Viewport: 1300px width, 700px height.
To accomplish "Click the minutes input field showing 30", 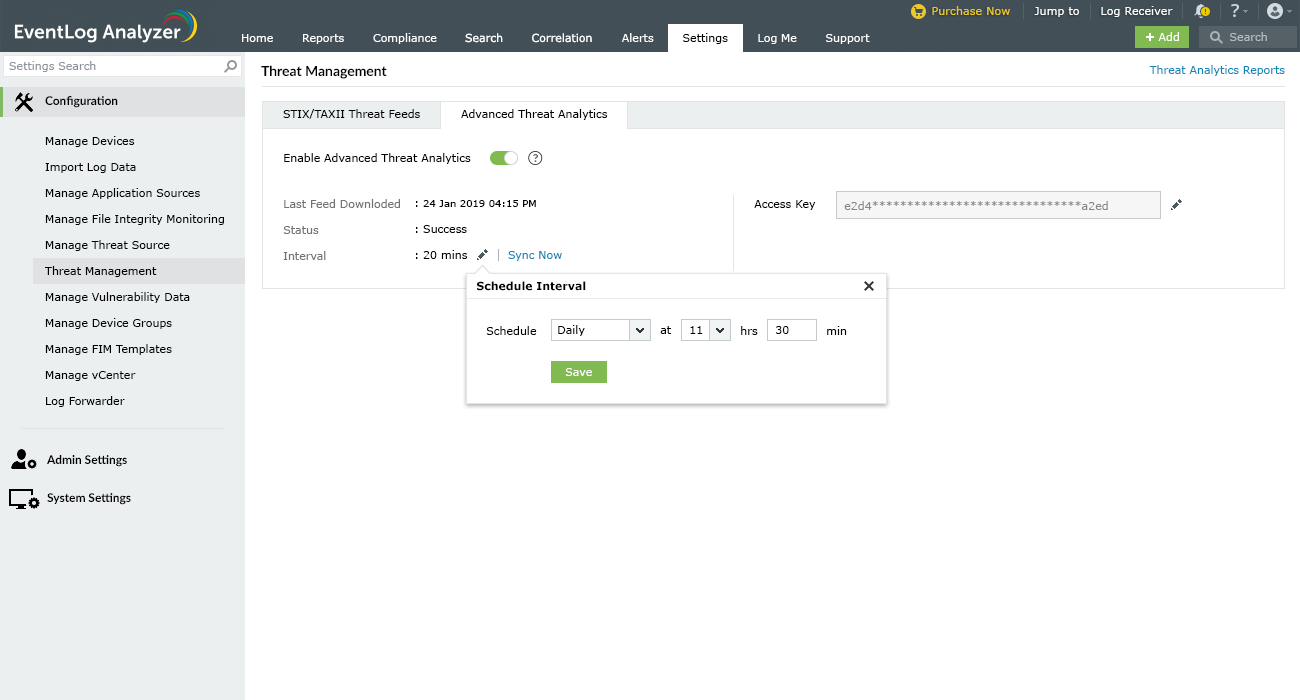I will pos(791,330).
